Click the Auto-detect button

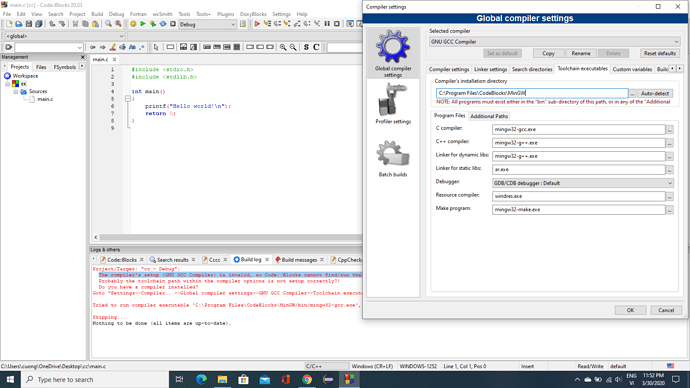(x=654, y=93)
